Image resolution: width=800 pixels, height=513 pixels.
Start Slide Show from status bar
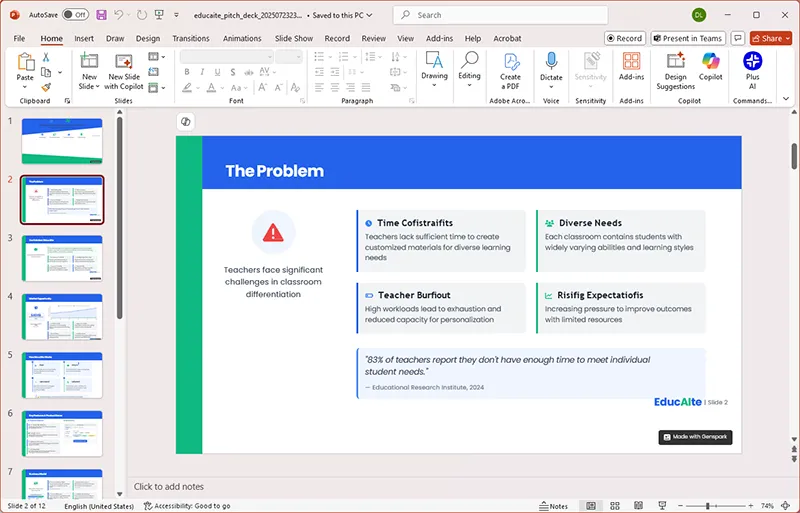point(660,506)
